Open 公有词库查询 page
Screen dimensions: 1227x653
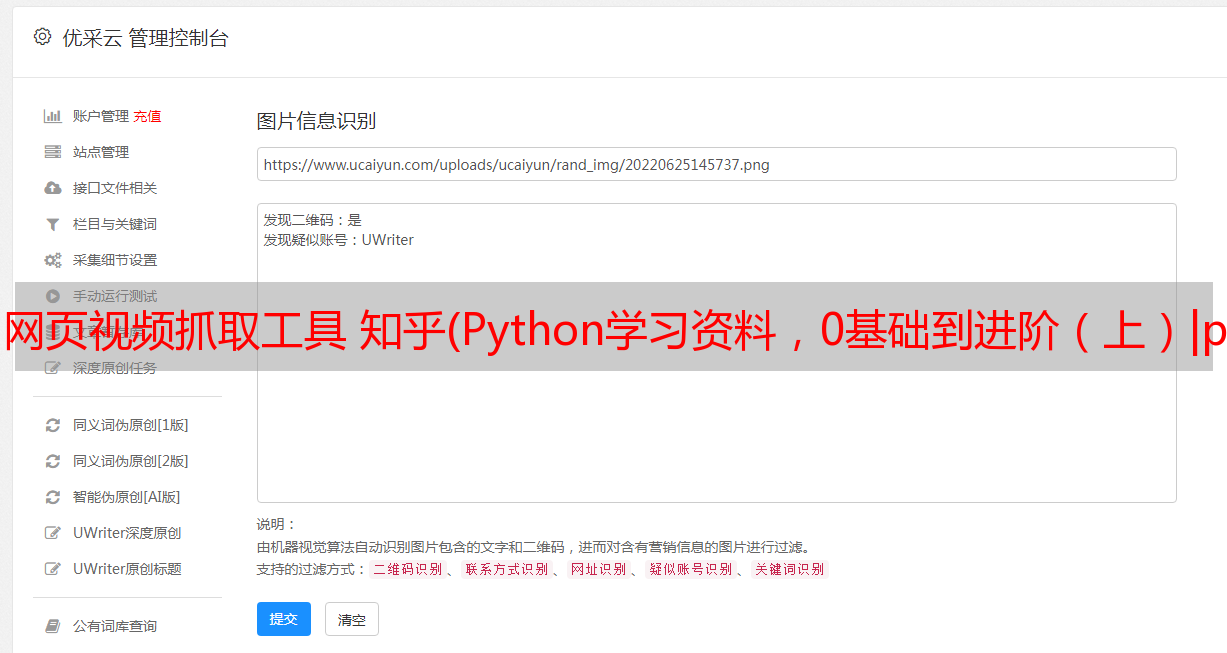[115, 626]
